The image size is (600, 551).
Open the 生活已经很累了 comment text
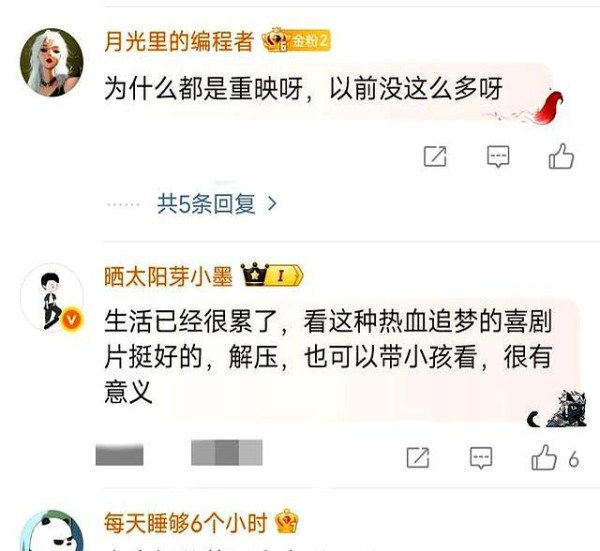point(328,357)
